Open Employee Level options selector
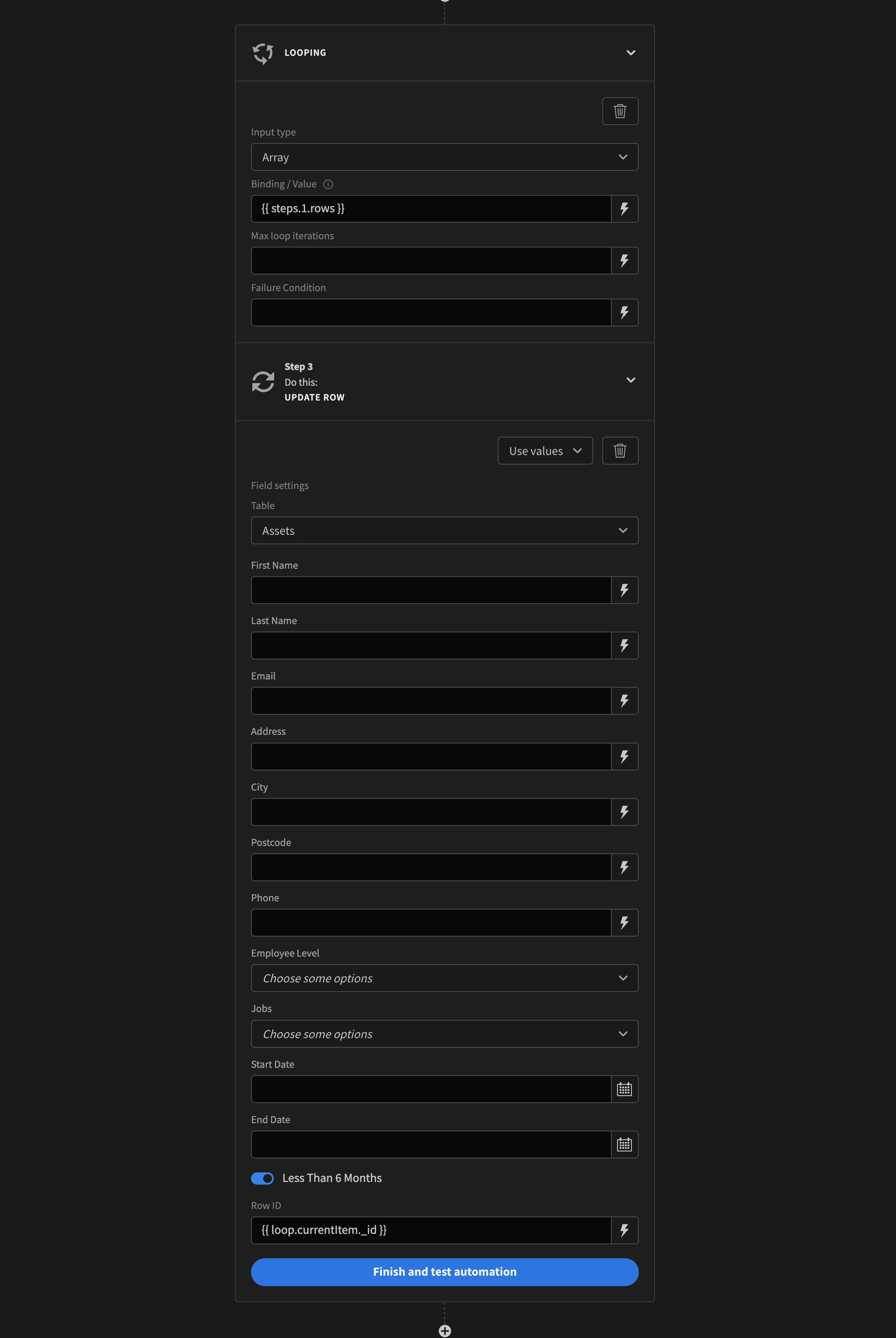 click(445, 978)
